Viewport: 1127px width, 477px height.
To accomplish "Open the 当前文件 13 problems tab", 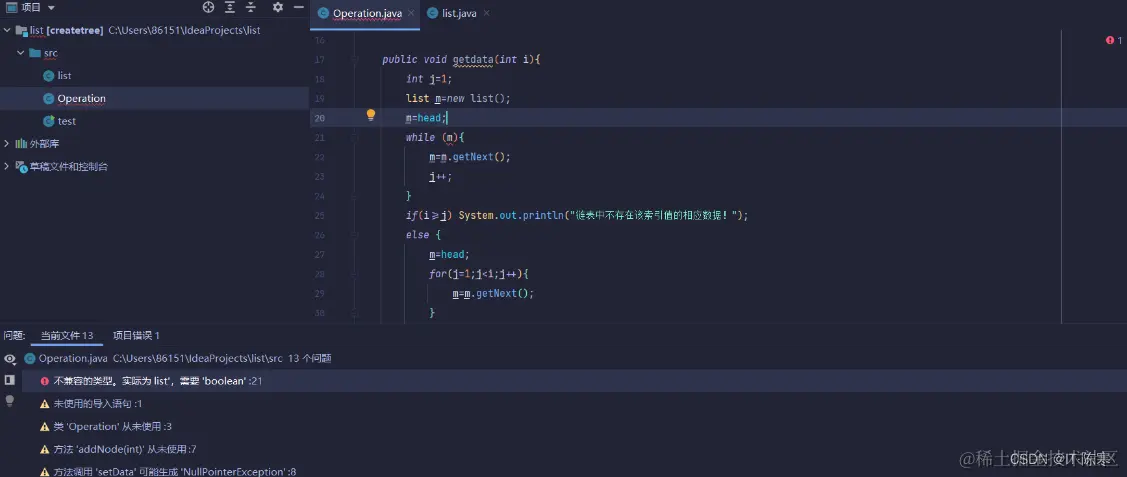I will pos(67,335).
